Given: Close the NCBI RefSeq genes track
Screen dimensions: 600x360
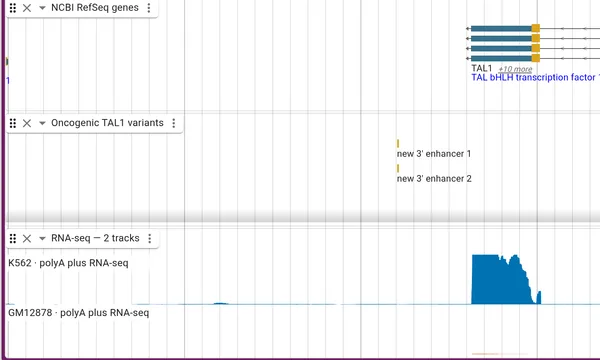Looking at the screenshot, I should coord(27,8).
